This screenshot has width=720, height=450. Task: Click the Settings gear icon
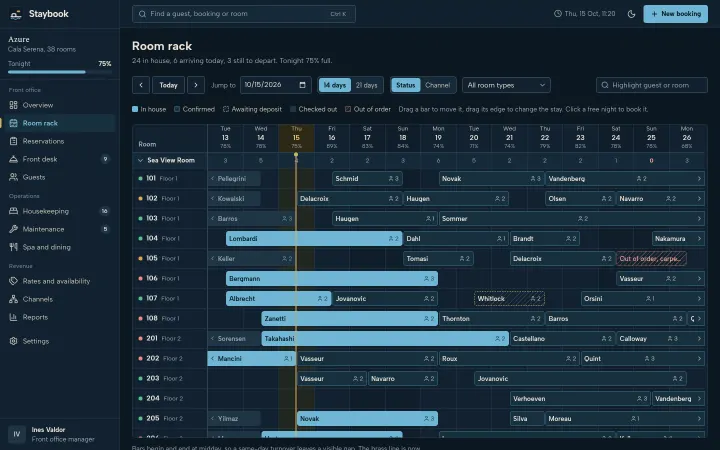pos(13,341)
